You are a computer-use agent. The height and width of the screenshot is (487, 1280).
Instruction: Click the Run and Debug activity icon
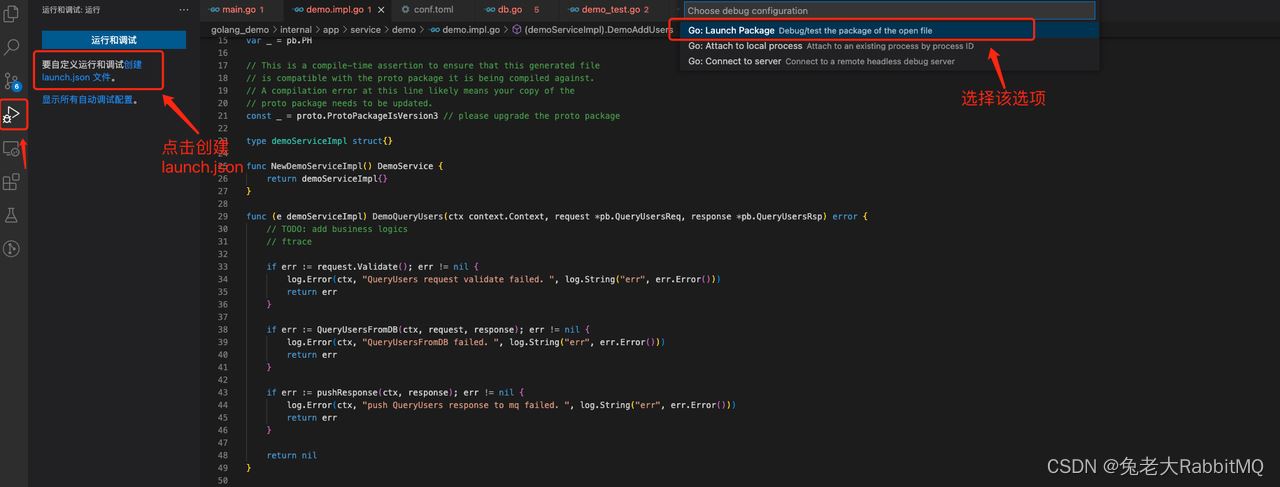[13, 115]
